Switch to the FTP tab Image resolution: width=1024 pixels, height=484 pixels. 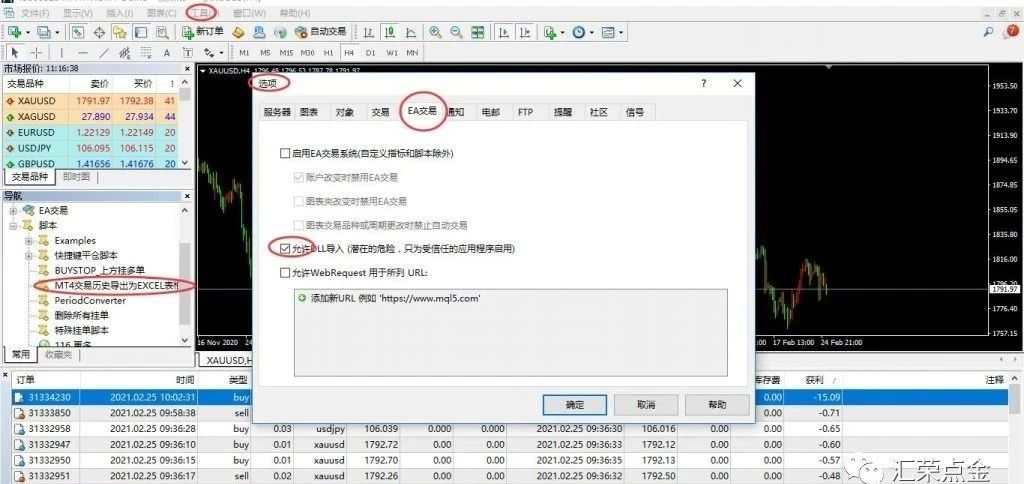(525, 112)
